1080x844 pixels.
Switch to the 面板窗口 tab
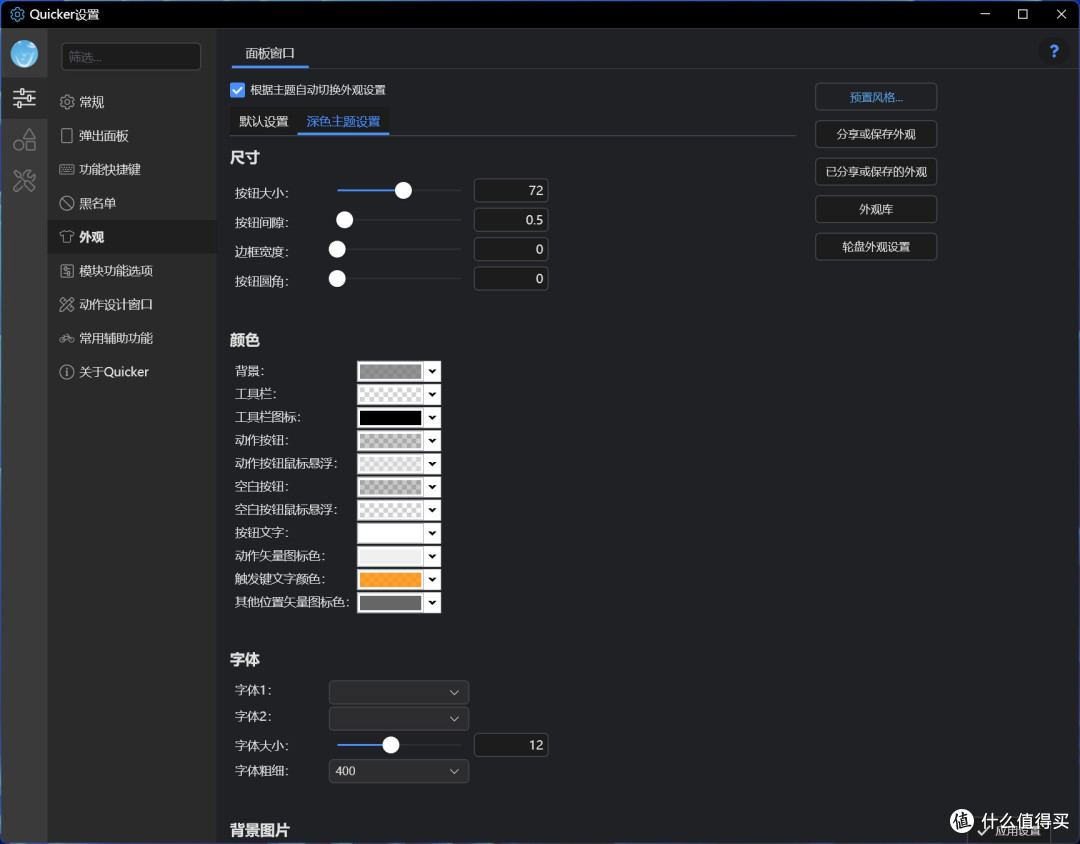tap(270, 53)
